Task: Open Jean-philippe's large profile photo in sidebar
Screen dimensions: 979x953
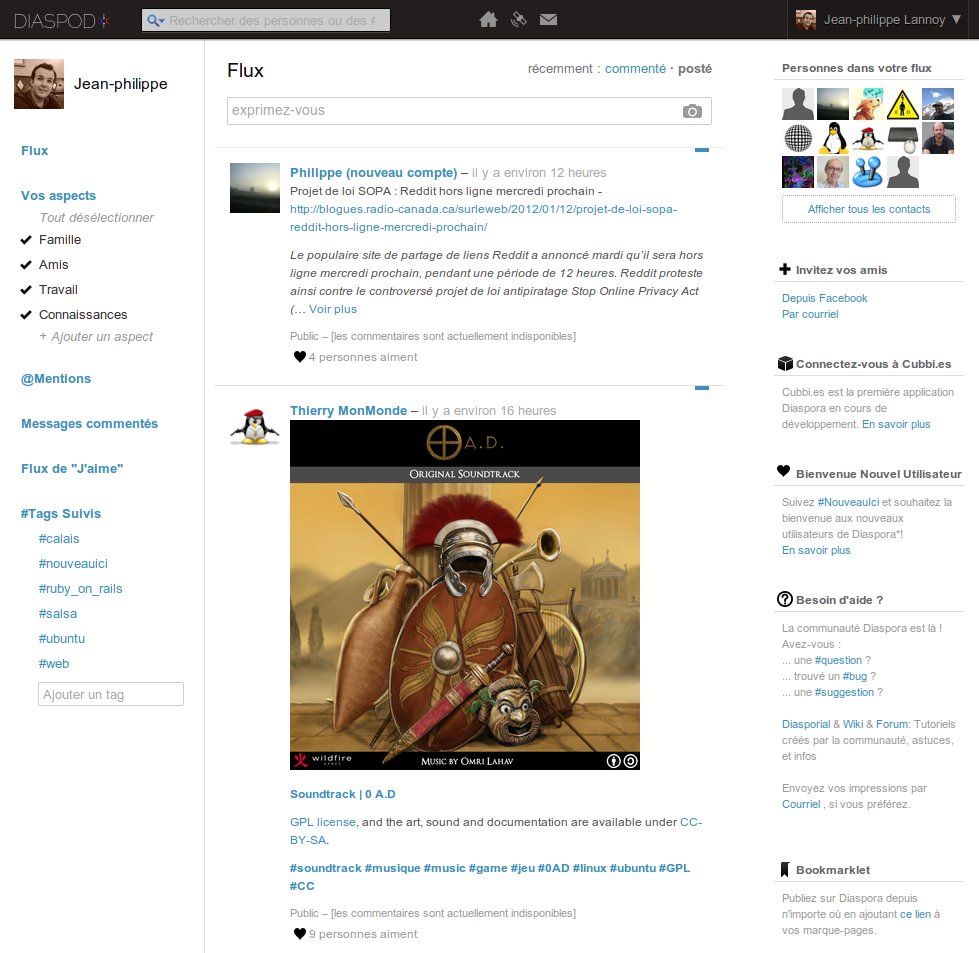Action: pyautogui.click(x=39, y=84)
